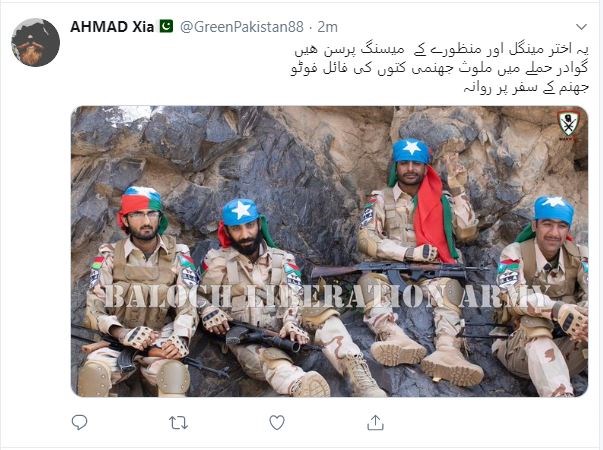Click the shield emblem watermark in photo
The width and height of the screenshot is (603, 450).
point(568,125)
